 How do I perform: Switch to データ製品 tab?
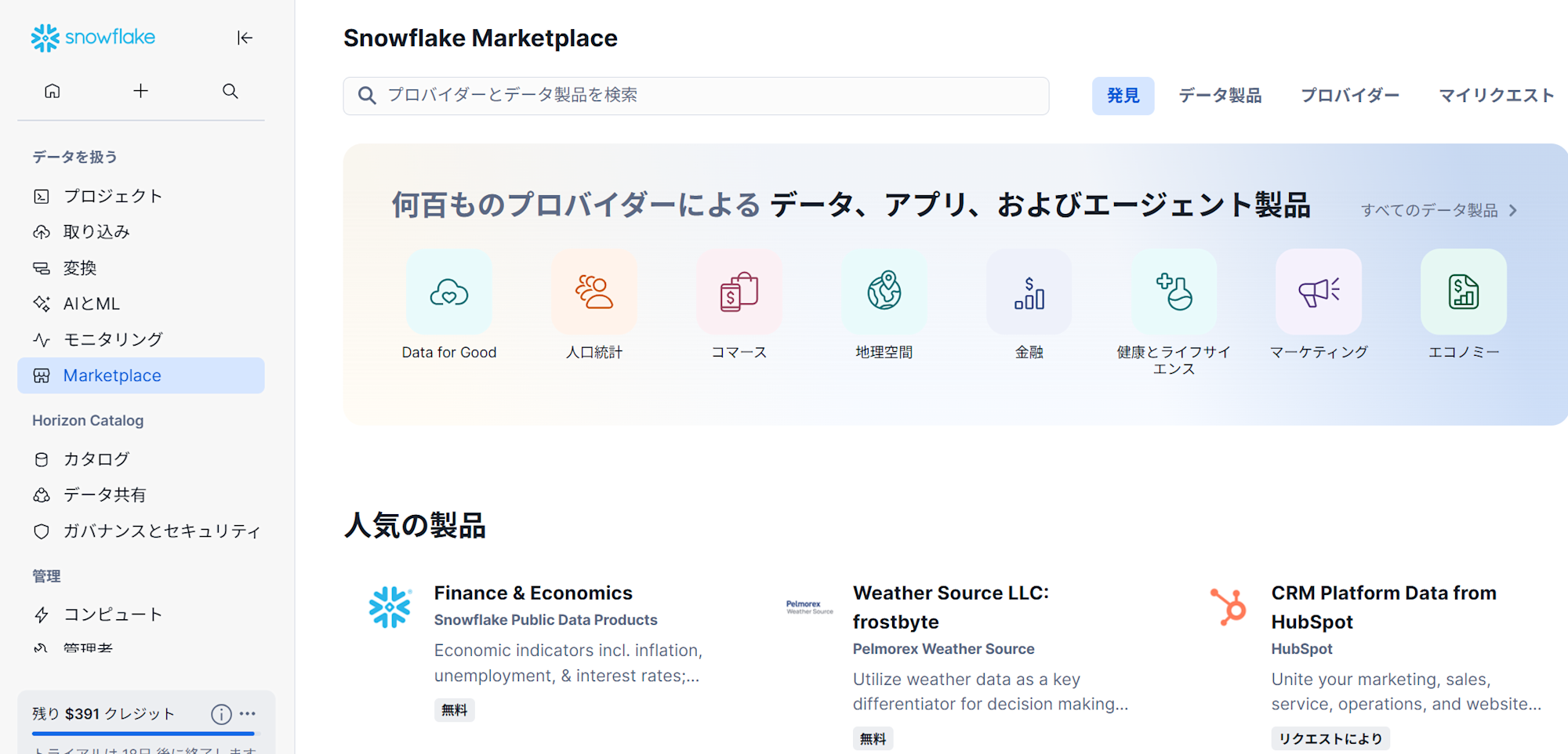(1220, 96)
